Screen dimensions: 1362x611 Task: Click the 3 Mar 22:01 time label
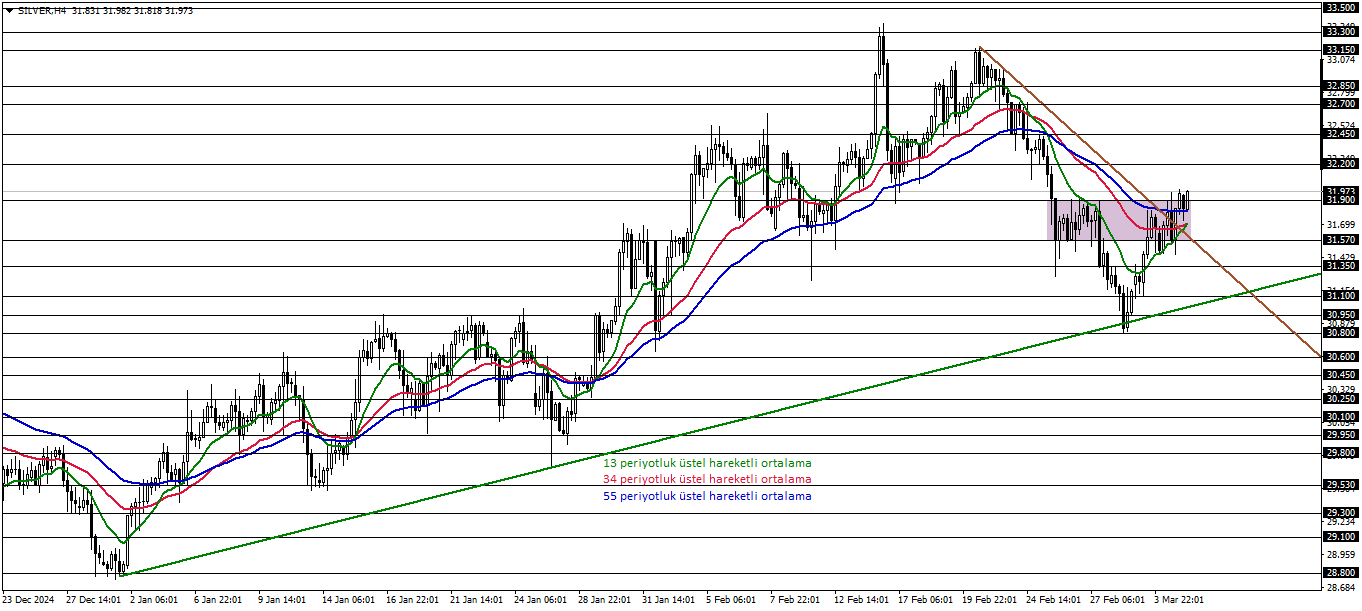click(x=1178, y=600)
